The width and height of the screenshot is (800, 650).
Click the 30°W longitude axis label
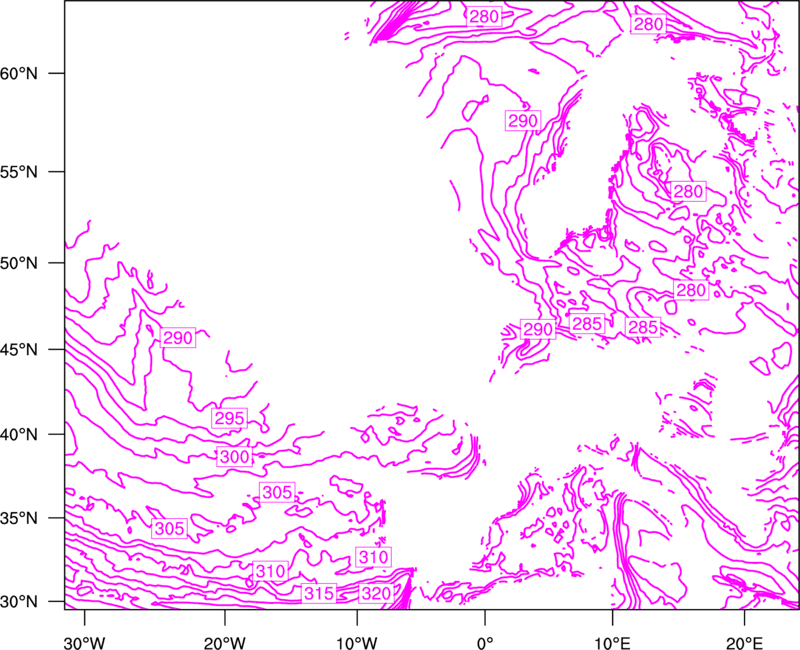[84, 643]
